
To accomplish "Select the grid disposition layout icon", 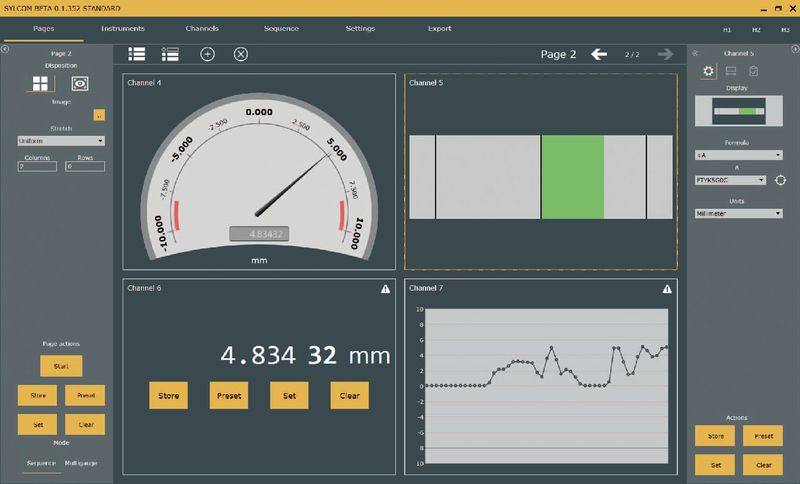I will (x=41, y=85).
